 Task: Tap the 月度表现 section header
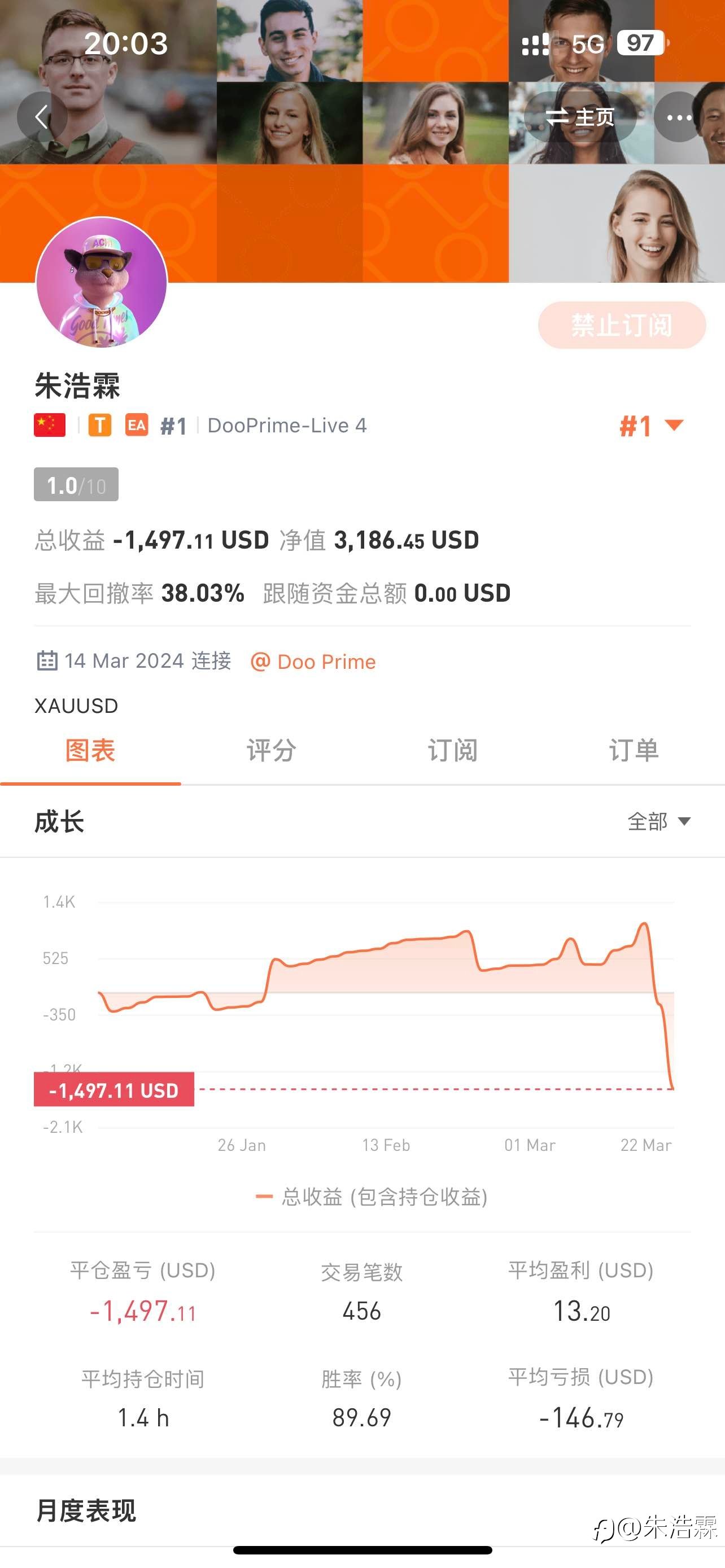(86, 1510)
